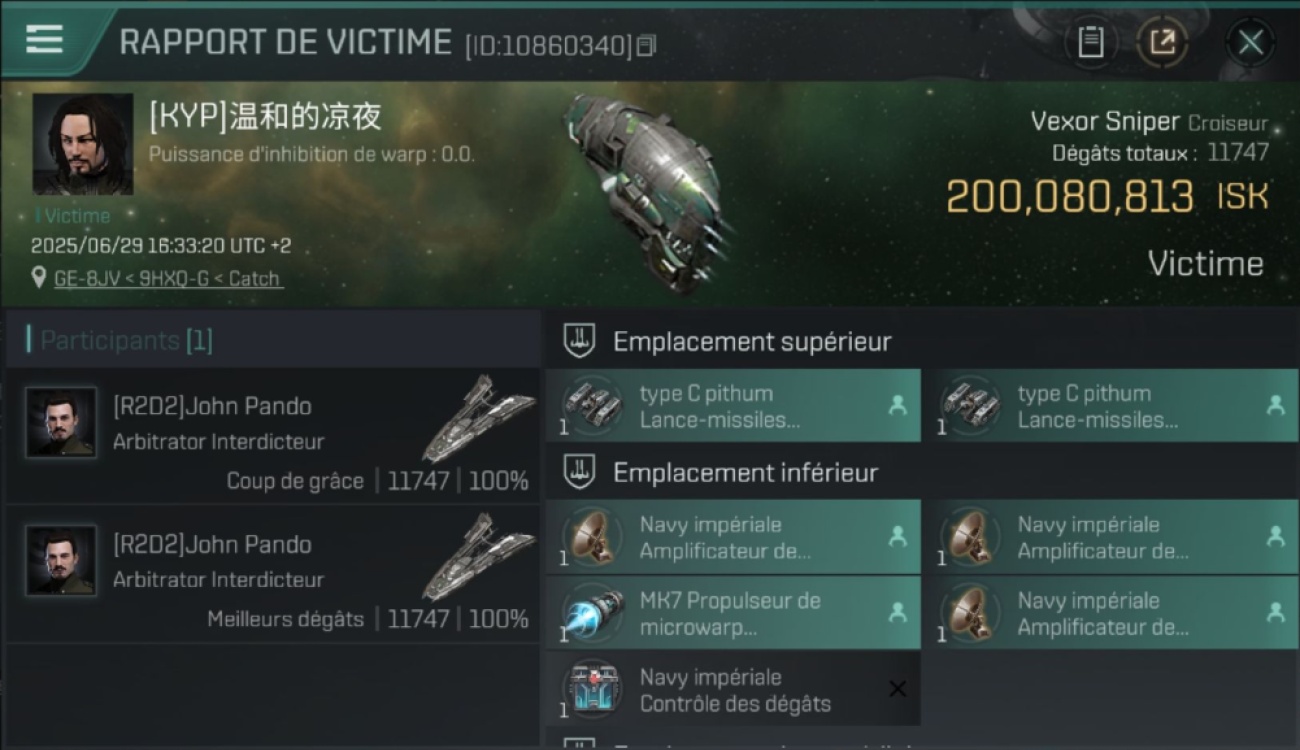This screenshot has height=750, width=1300.
Task: Close the victim report window
Action: (x=1250, y=42)
